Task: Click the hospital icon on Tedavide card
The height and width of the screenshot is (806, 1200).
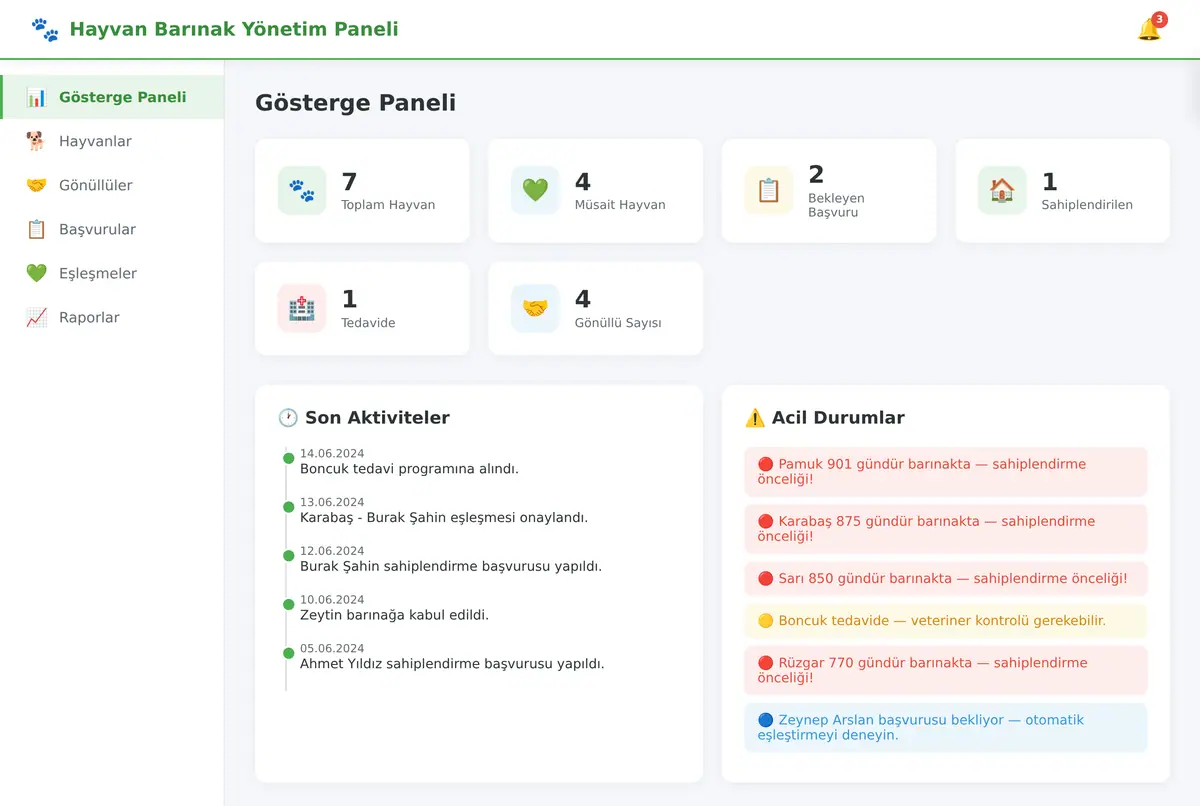Action: [x=302, y=308]
